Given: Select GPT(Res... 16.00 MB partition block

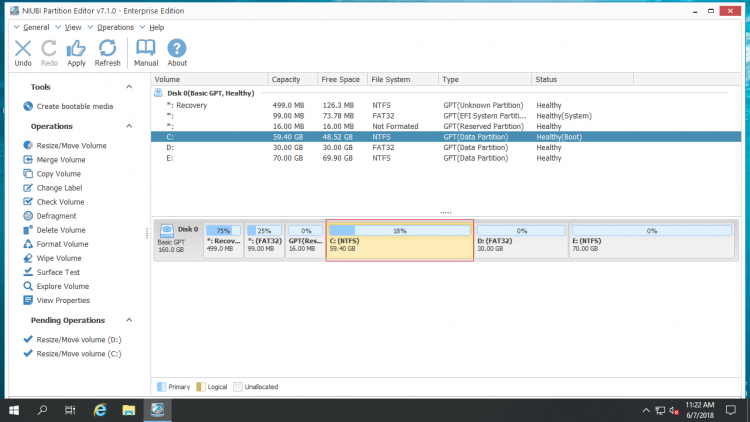Looking at the screenshot, I should (305, 241).
